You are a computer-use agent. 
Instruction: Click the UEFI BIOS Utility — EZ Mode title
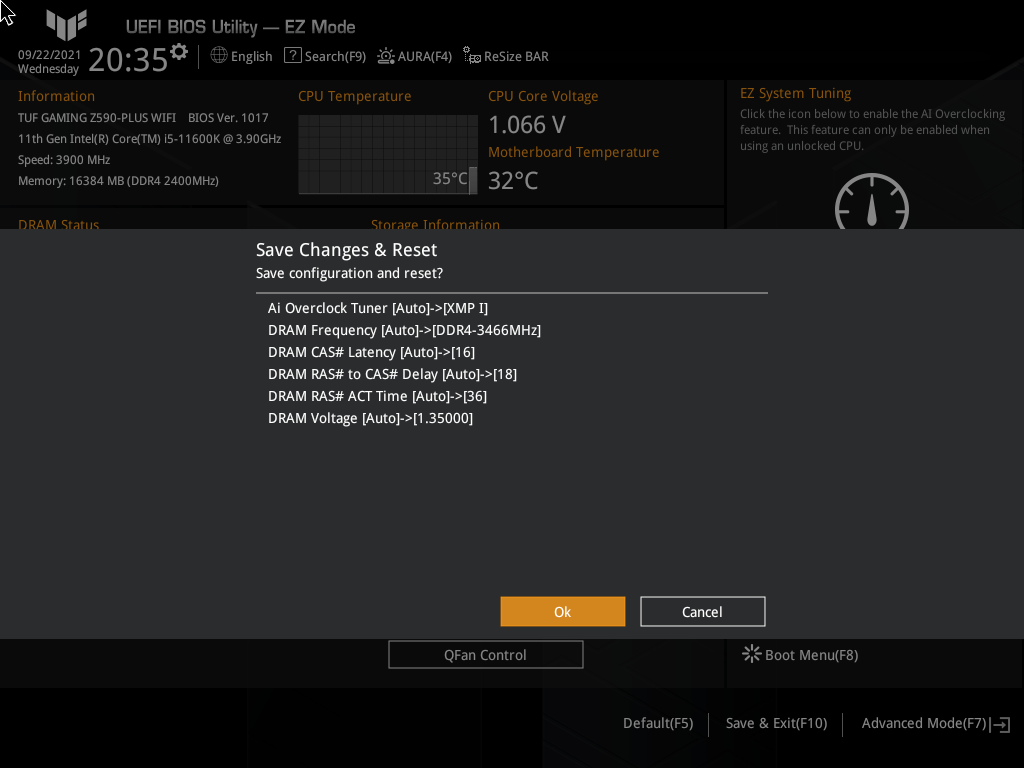click(240, 27)
